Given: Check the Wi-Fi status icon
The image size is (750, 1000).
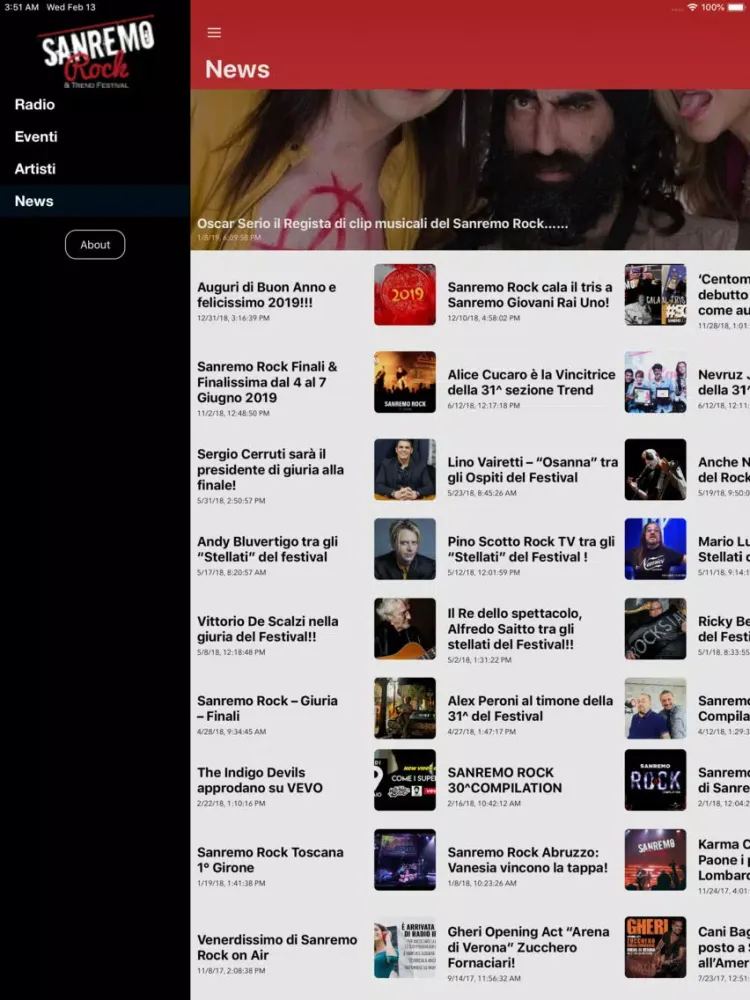Looking at the screenshot, I should [x=692, y=7].
